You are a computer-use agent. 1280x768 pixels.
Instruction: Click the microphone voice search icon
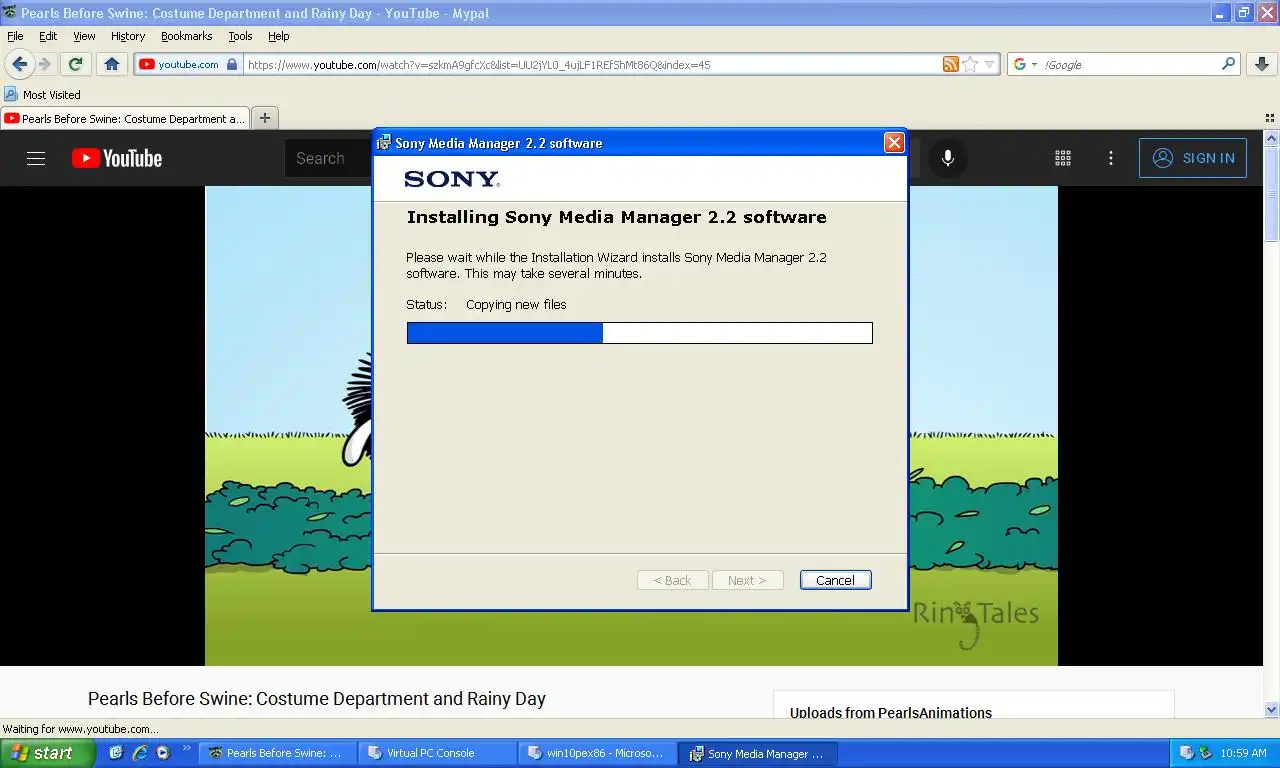click(x=948, y=158)
